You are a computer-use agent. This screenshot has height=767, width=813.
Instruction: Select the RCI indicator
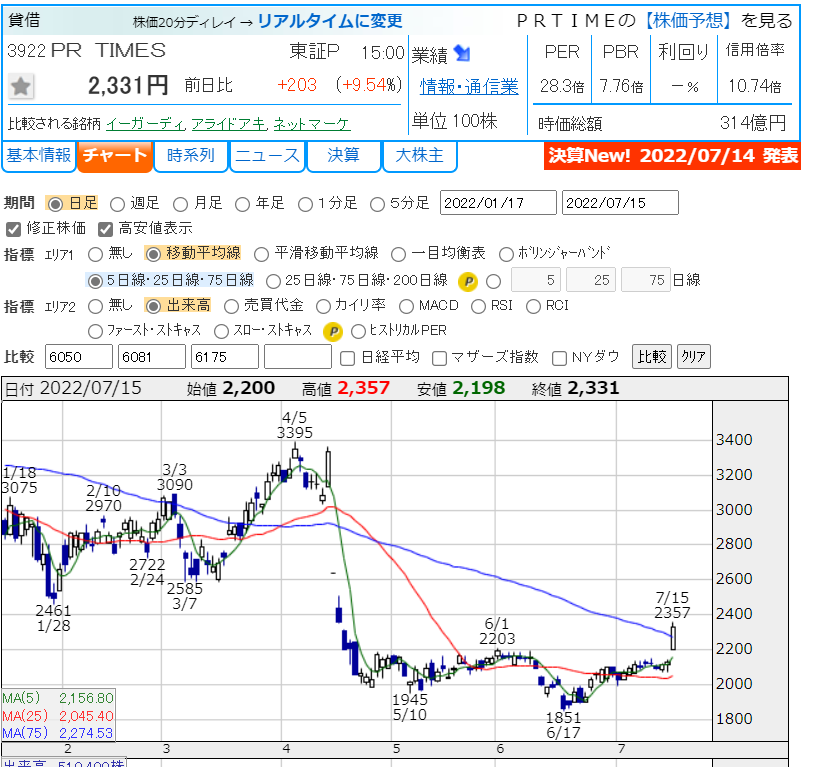533,306
